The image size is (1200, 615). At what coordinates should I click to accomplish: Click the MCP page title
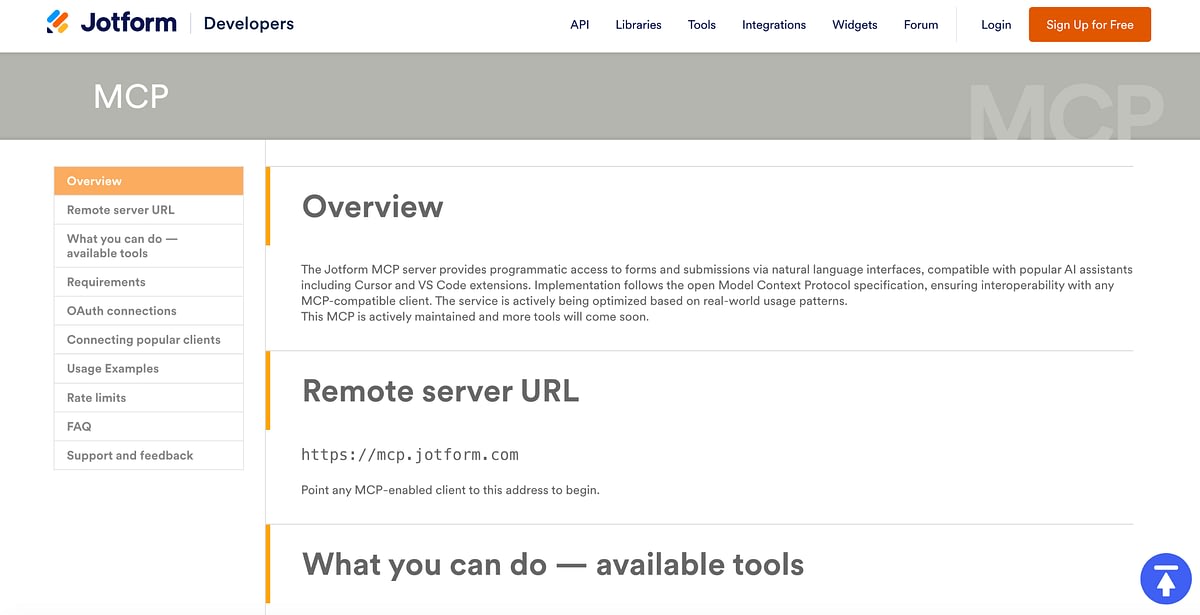(131, 96)
